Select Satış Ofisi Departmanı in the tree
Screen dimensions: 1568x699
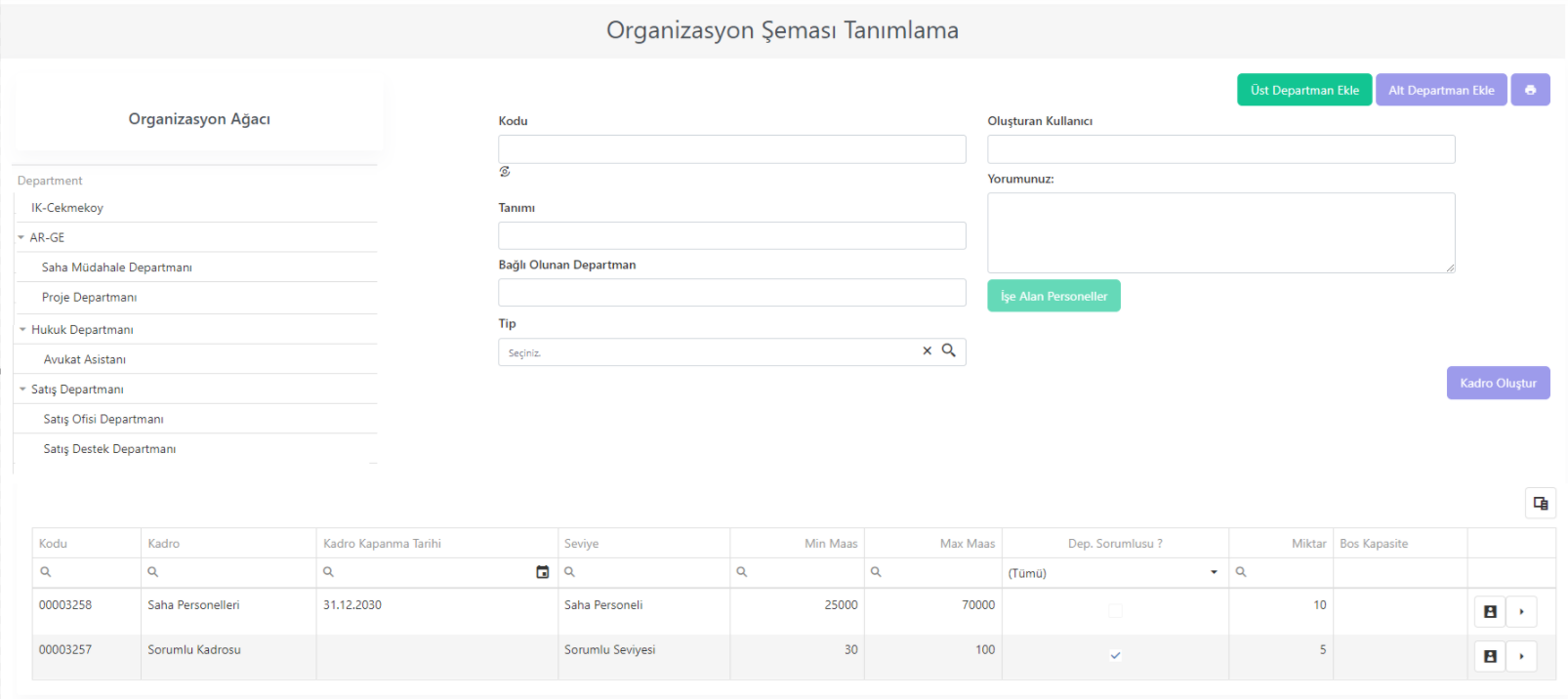(x=103, y=420)
